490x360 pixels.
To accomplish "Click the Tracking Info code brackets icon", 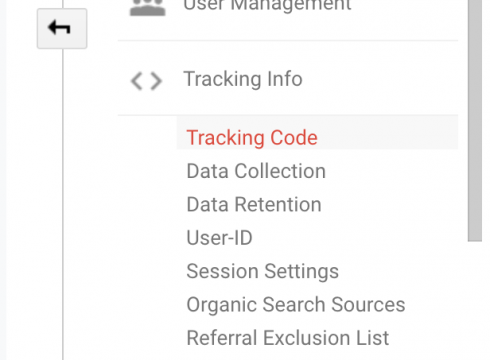I will click(146, 81).
